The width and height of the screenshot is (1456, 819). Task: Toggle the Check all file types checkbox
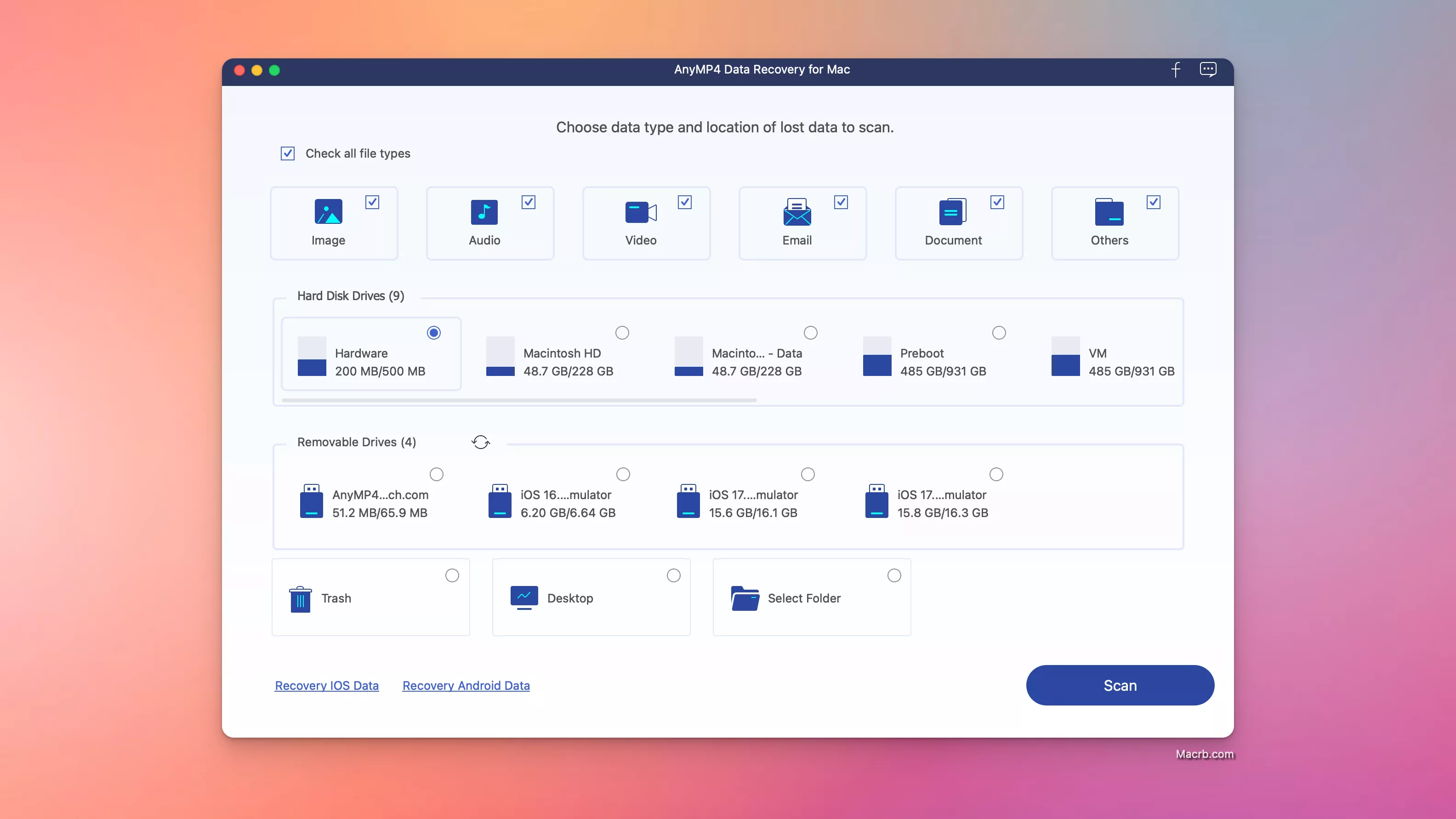(288, 153)
